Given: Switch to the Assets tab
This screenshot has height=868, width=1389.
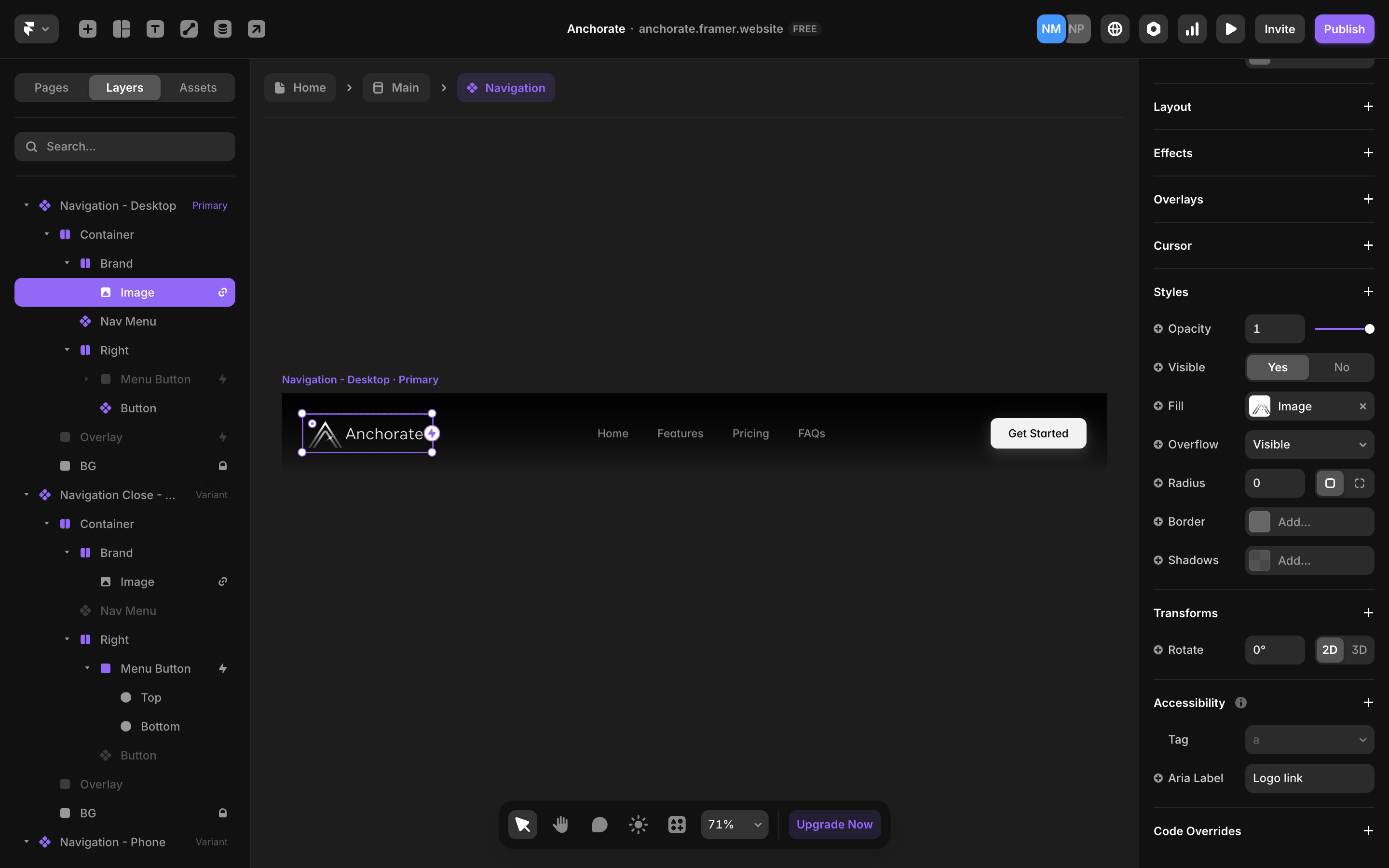Looking at the screenshot, I should point(198,88).
